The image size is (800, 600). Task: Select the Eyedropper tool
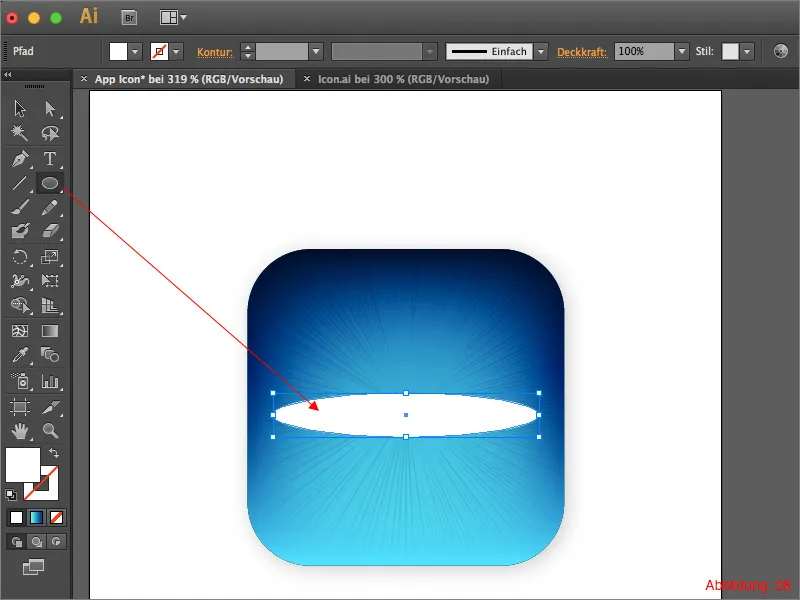[x=20, y=355]
